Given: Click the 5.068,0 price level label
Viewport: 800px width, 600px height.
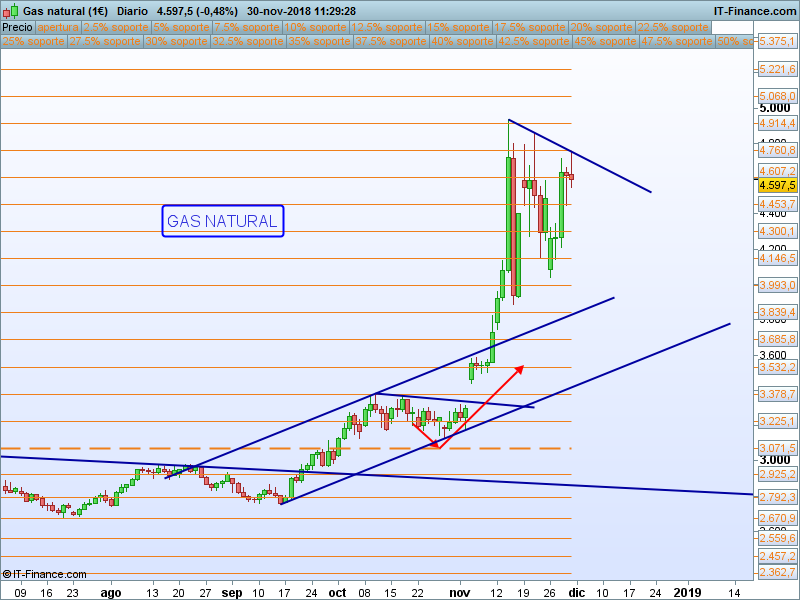Looking at the screenshot, I should click(x=777, y=96).
